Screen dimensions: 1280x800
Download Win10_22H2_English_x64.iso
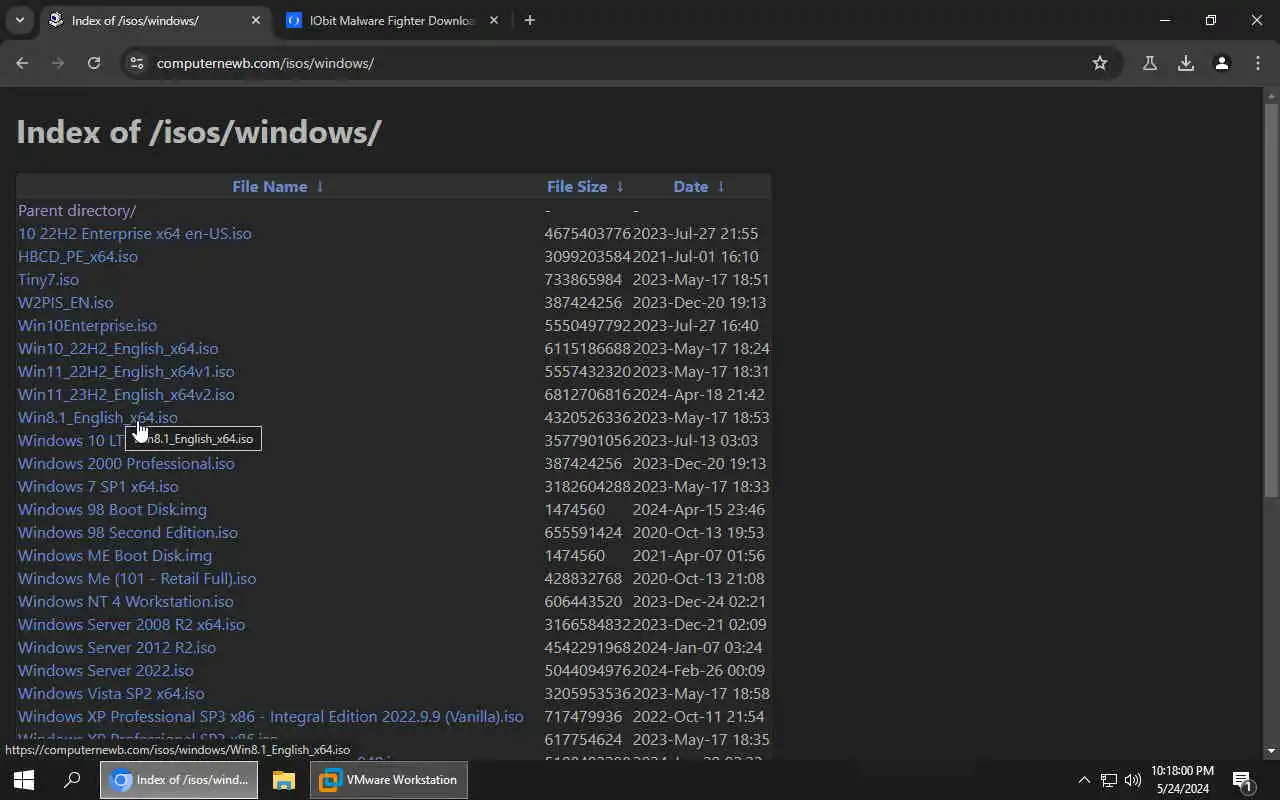tap(118, 348)
